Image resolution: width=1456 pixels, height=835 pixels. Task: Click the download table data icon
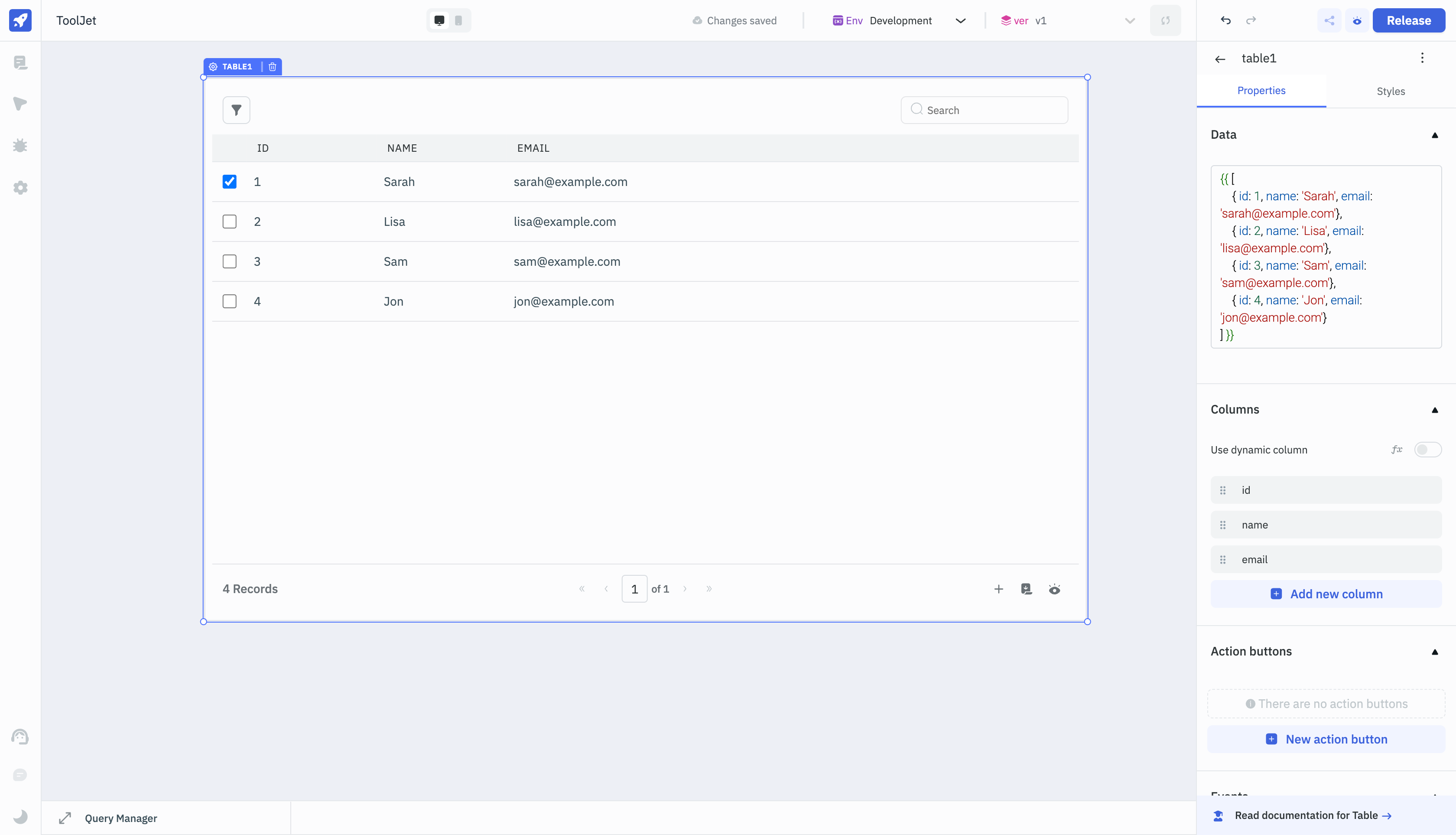1026,589
